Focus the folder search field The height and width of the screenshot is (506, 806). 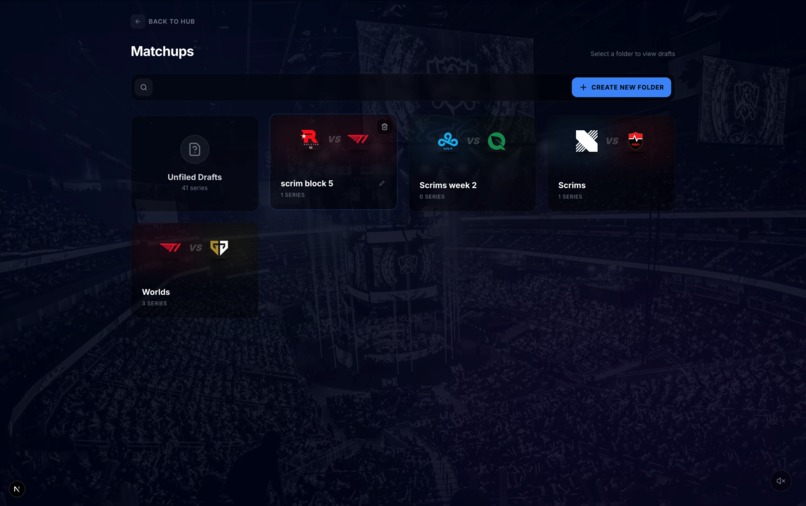[x=361, y=87]
